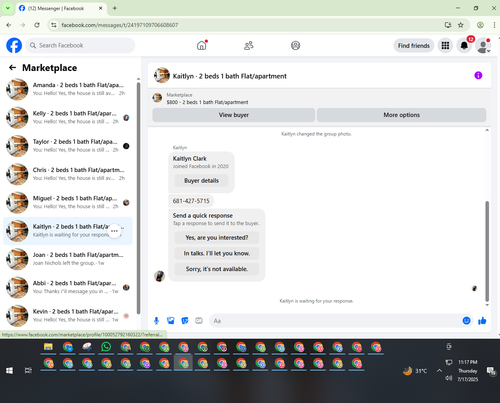Click Kaitlyn's avatar in chat header
The height and width of the screenshot is (403, 500).
[162, 76]
